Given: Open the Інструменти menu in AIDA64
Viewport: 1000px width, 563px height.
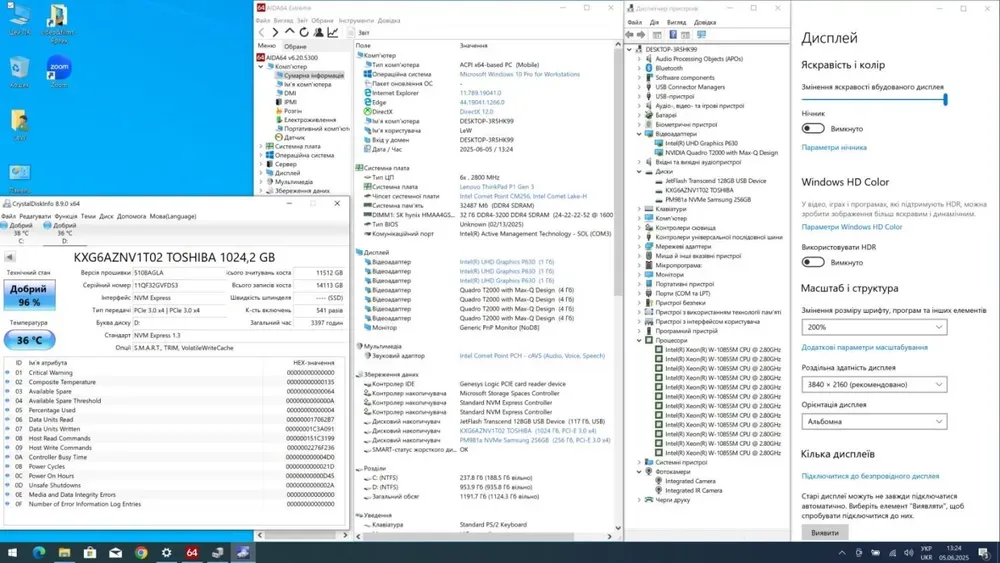Looking at the screenshot, I should point(355,20).
